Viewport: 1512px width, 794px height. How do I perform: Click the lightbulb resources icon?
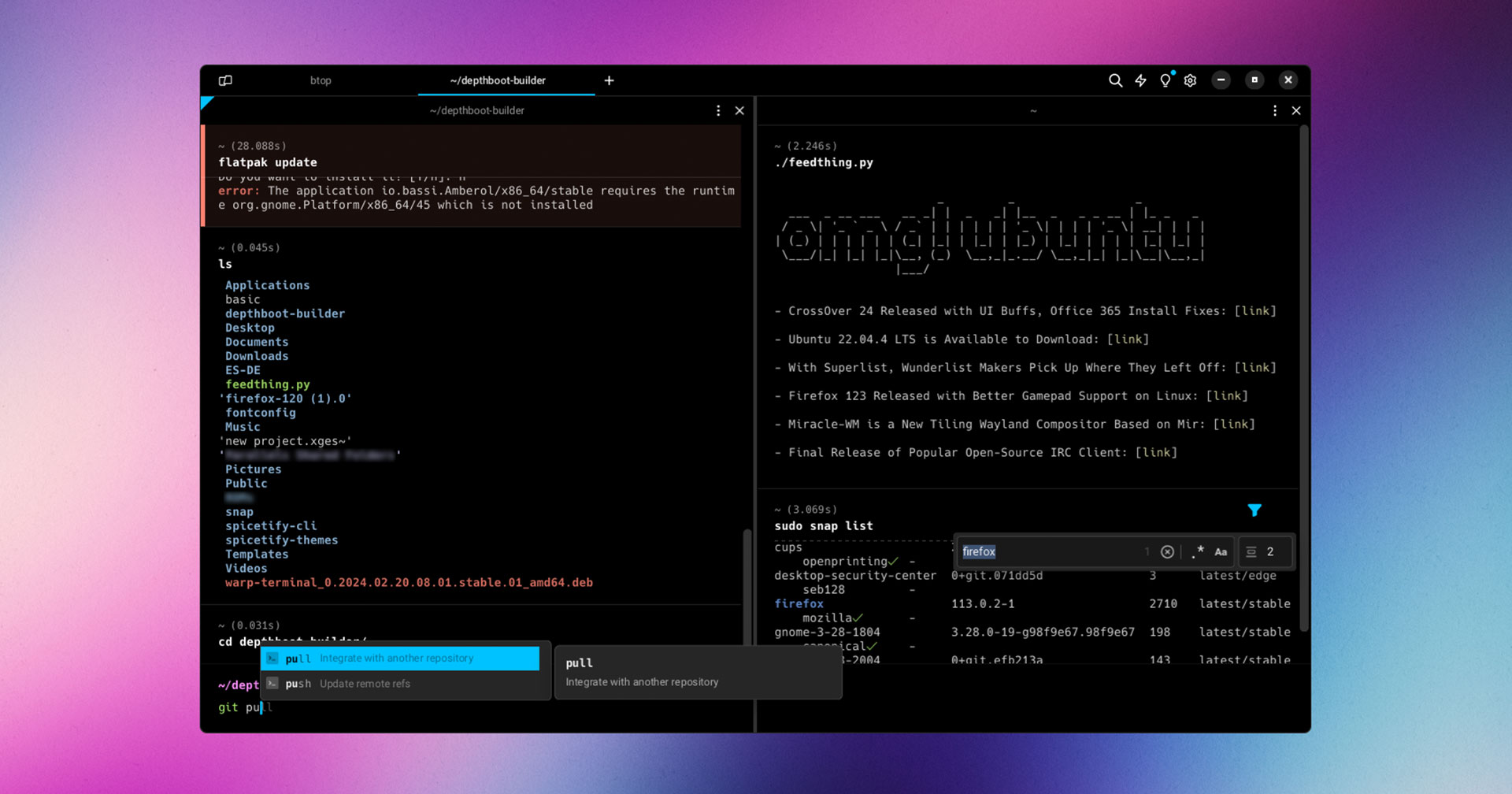(x=1165, y=80)
